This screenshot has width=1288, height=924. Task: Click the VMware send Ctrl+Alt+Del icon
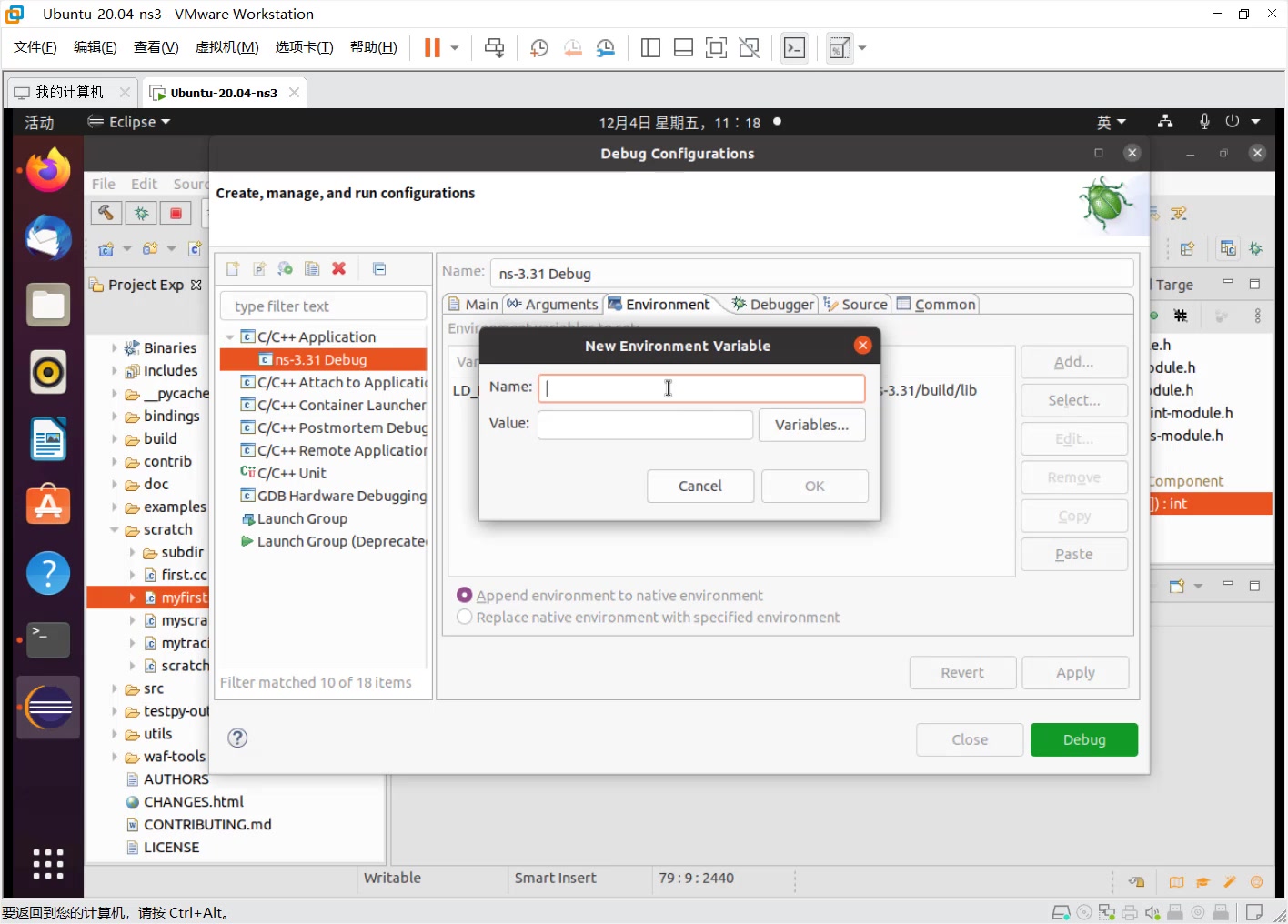coord(494,48)
